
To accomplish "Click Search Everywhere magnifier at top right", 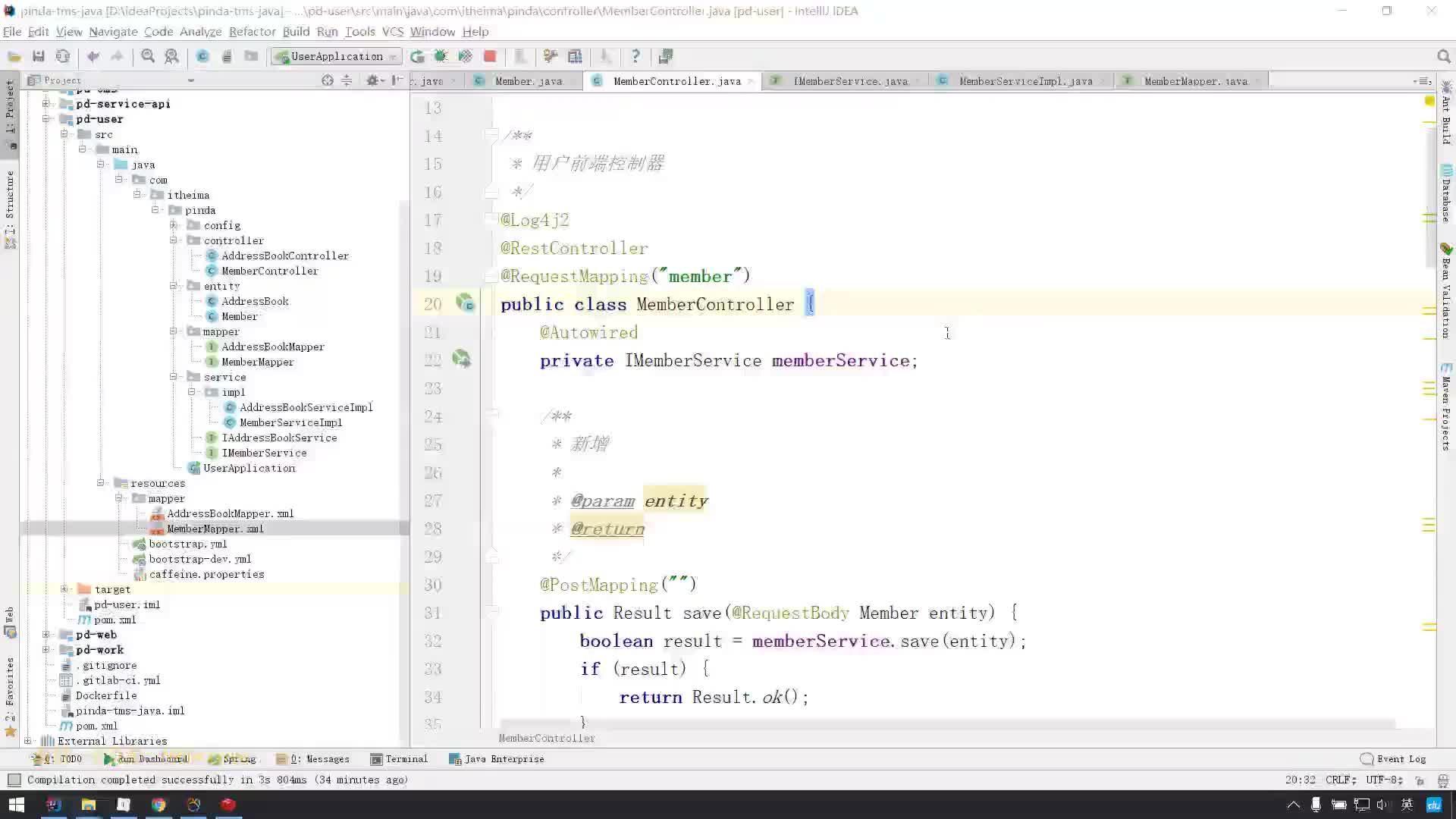I will pos(1444,56).
